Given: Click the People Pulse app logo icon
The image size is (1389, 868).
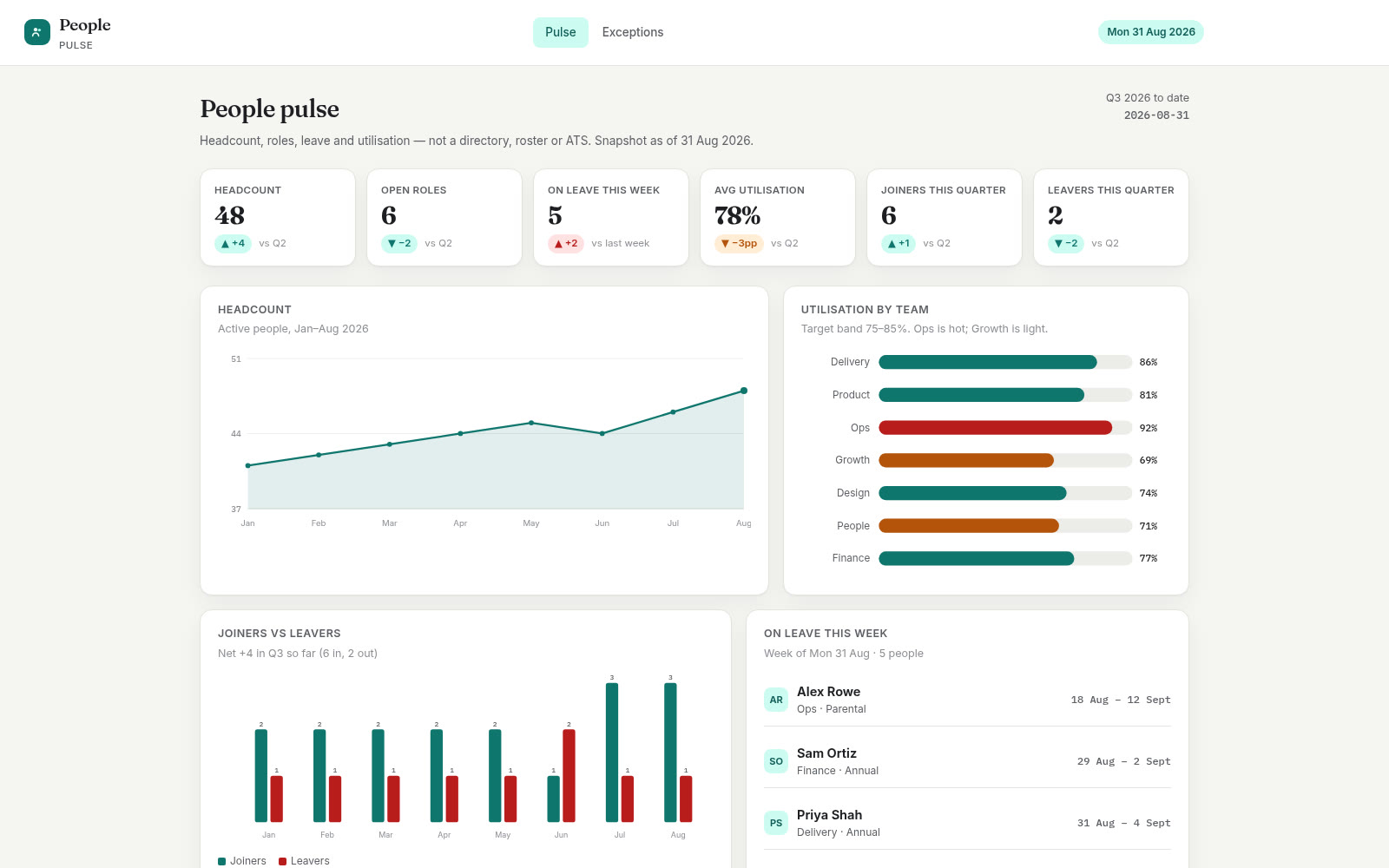Looking at the screenshot, I should 37,32.
